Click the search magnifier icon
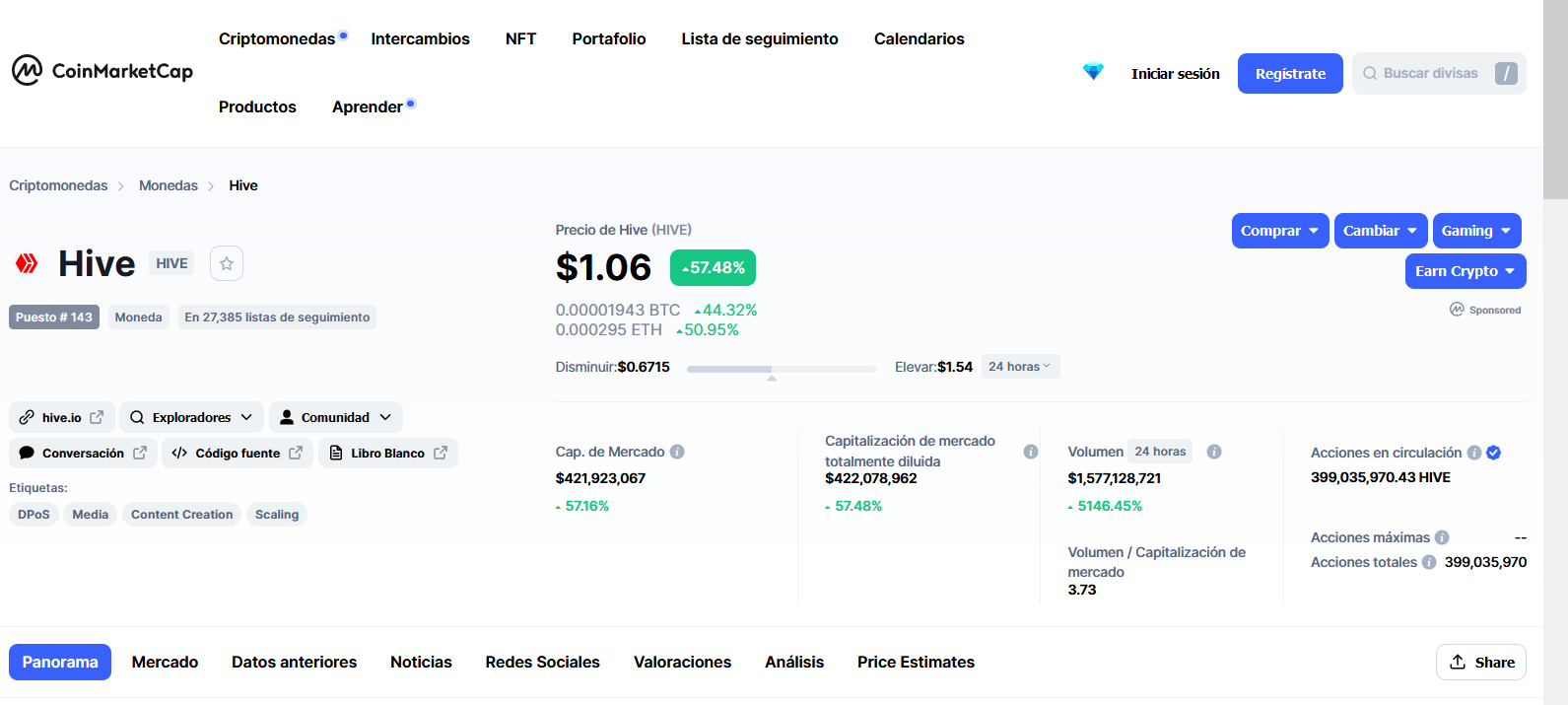The image size is (1568, 705). click(x=1370, y=73)
